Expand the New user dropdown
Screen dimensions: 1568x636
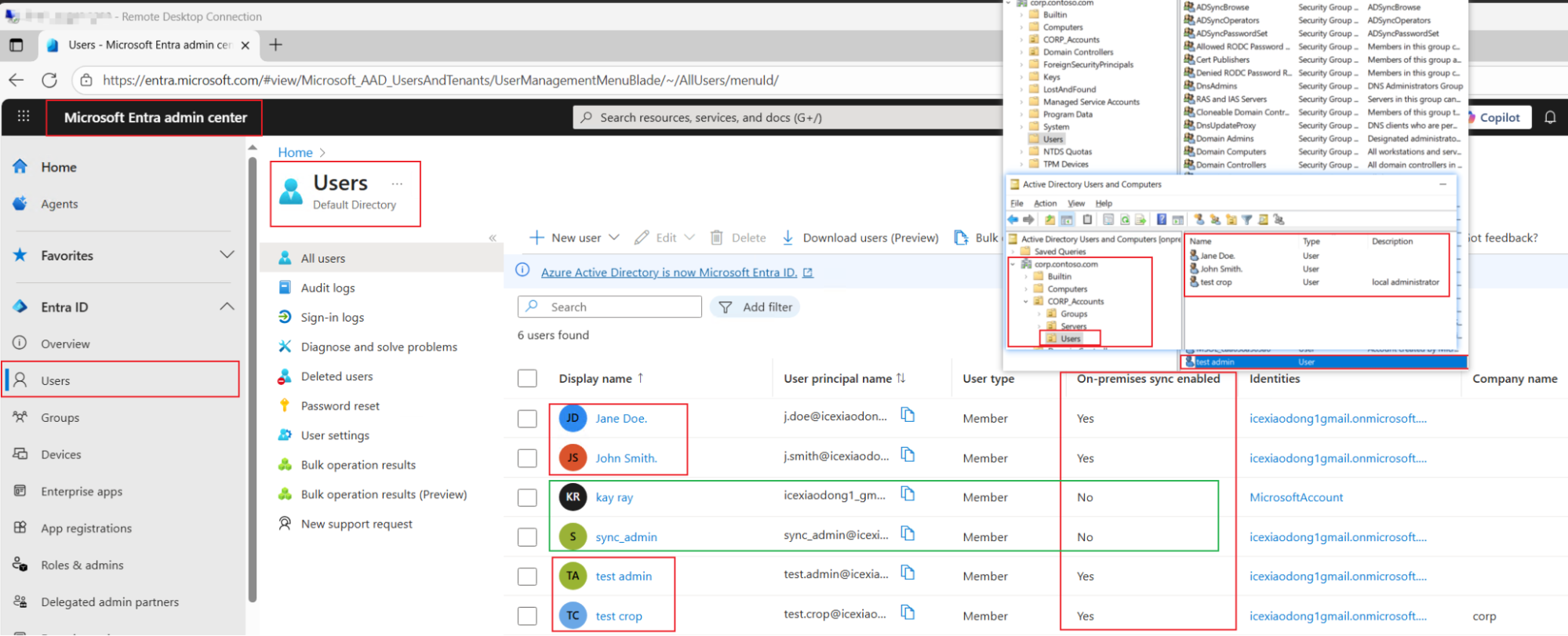click(614, 238)
